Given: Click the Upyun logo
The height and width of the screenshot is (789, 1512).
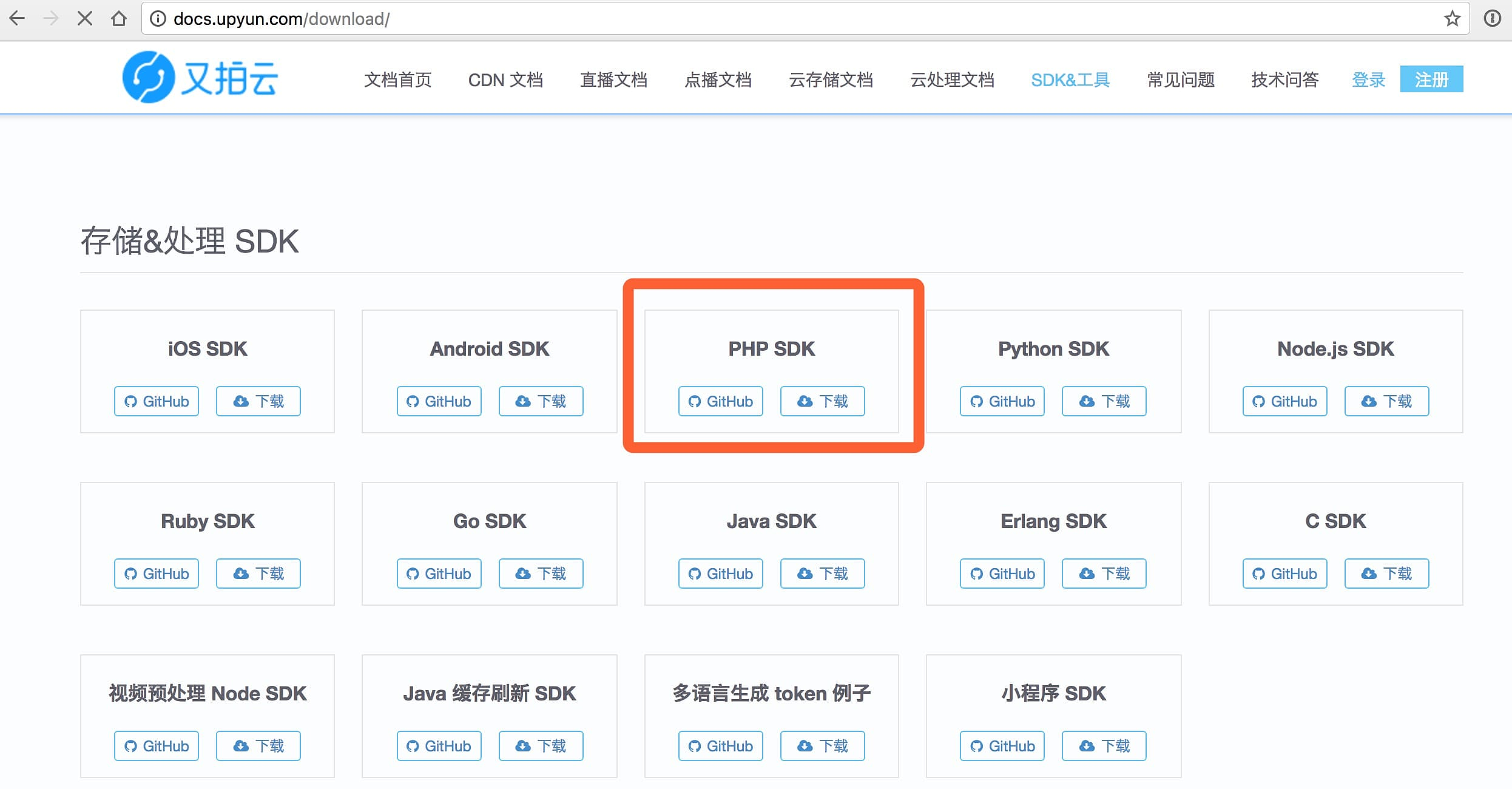Looking at the screenshot, I should [x=200, y=78].
